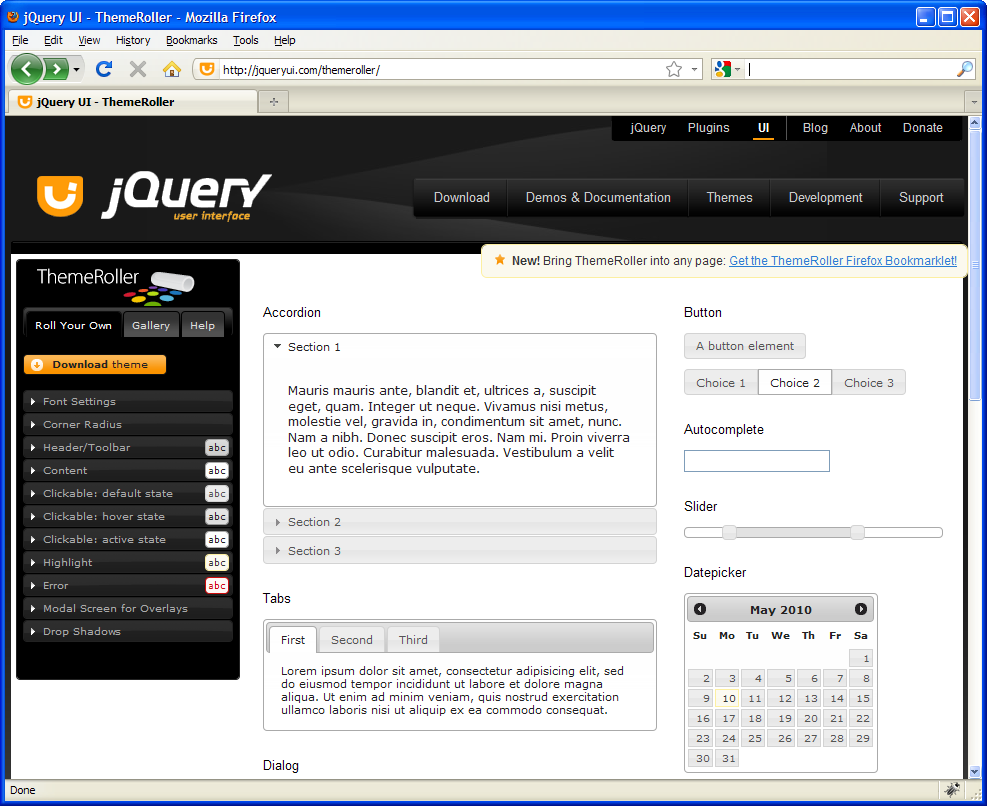This screenshot has width=987, height=806.
Task: Click the Firefox forward arrow button
Action: pos(55,69)
